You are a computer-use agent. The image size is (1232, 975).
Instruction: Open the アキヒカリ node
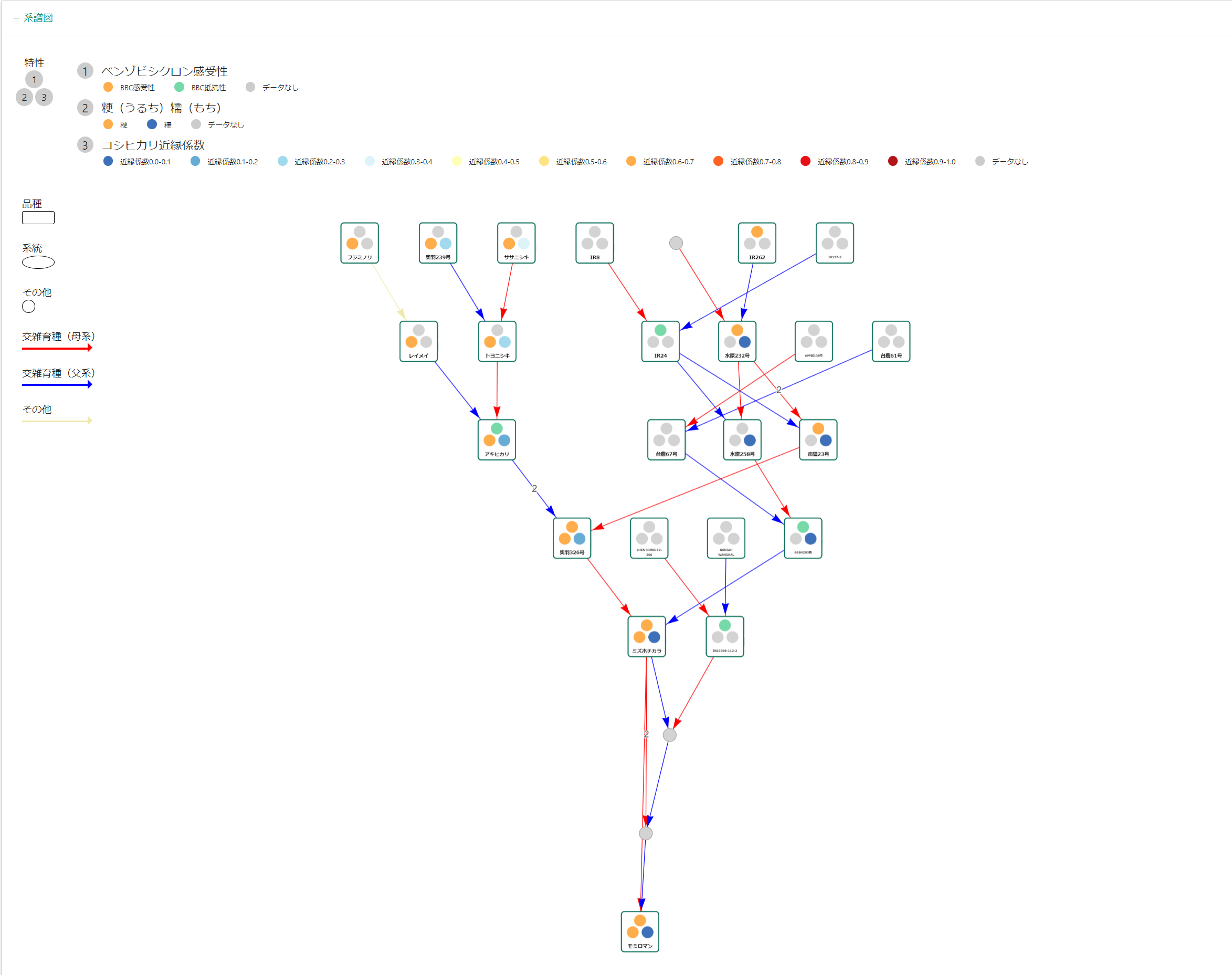497,439
